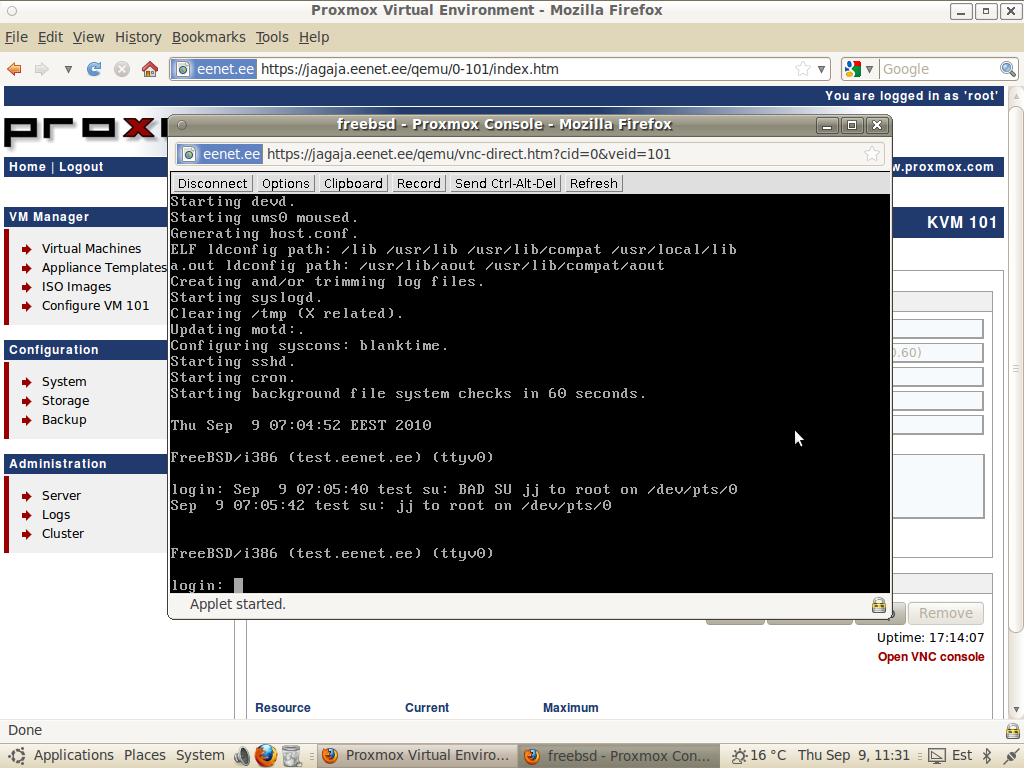Open the URL bar history dropdown arrow
Screen dimensions: 1024x768
(x=822, y=69)
